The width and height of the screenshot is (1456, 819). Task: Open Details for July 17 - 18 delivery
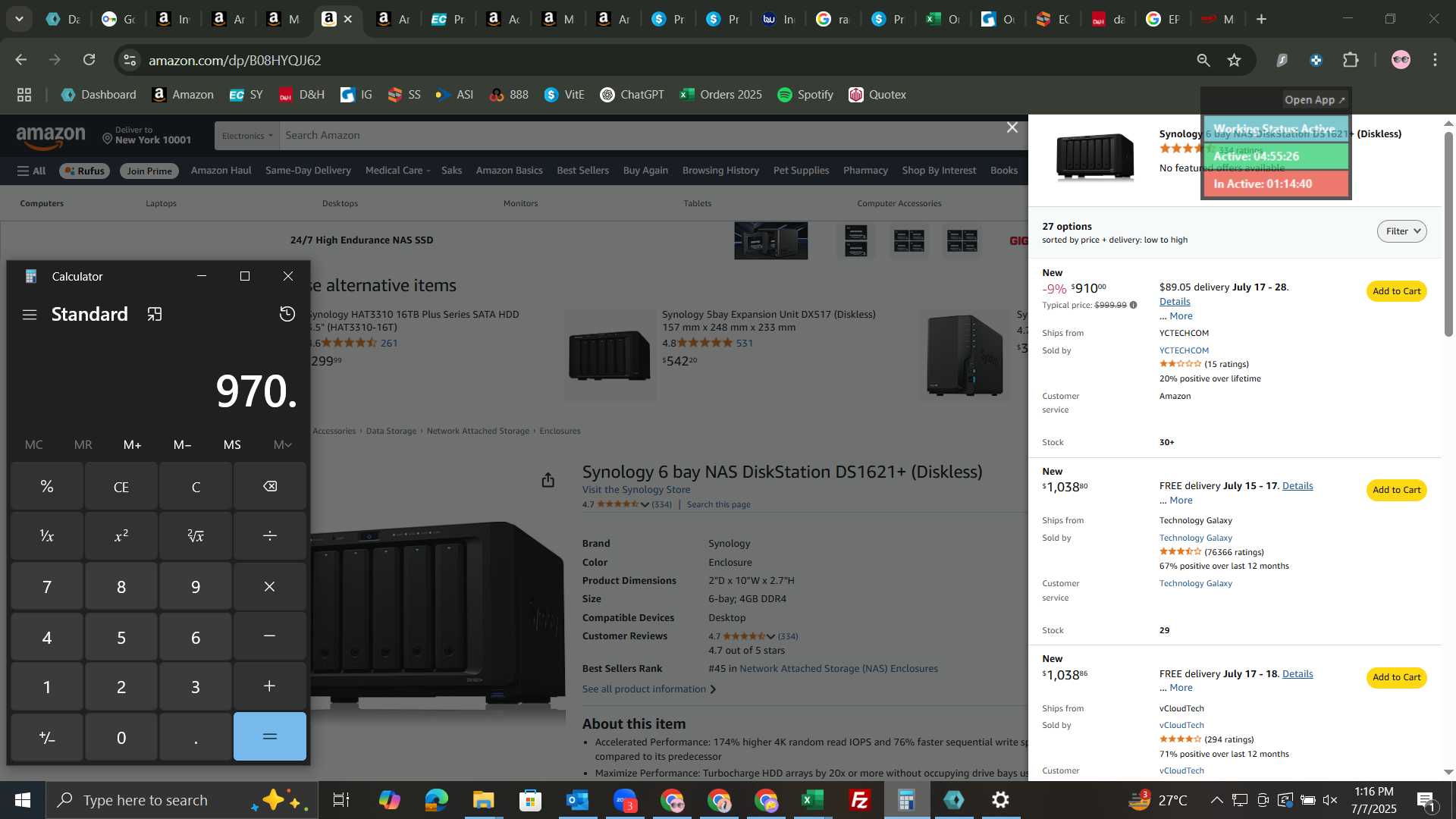1297,673
